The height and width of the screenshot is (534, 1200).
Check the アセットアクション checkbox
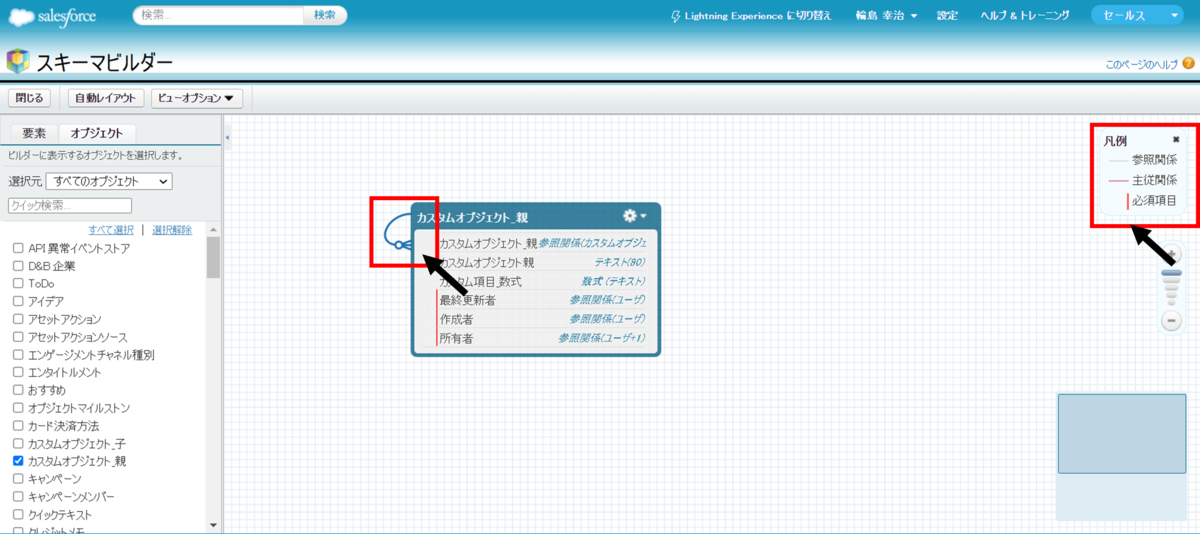(18, 319)
